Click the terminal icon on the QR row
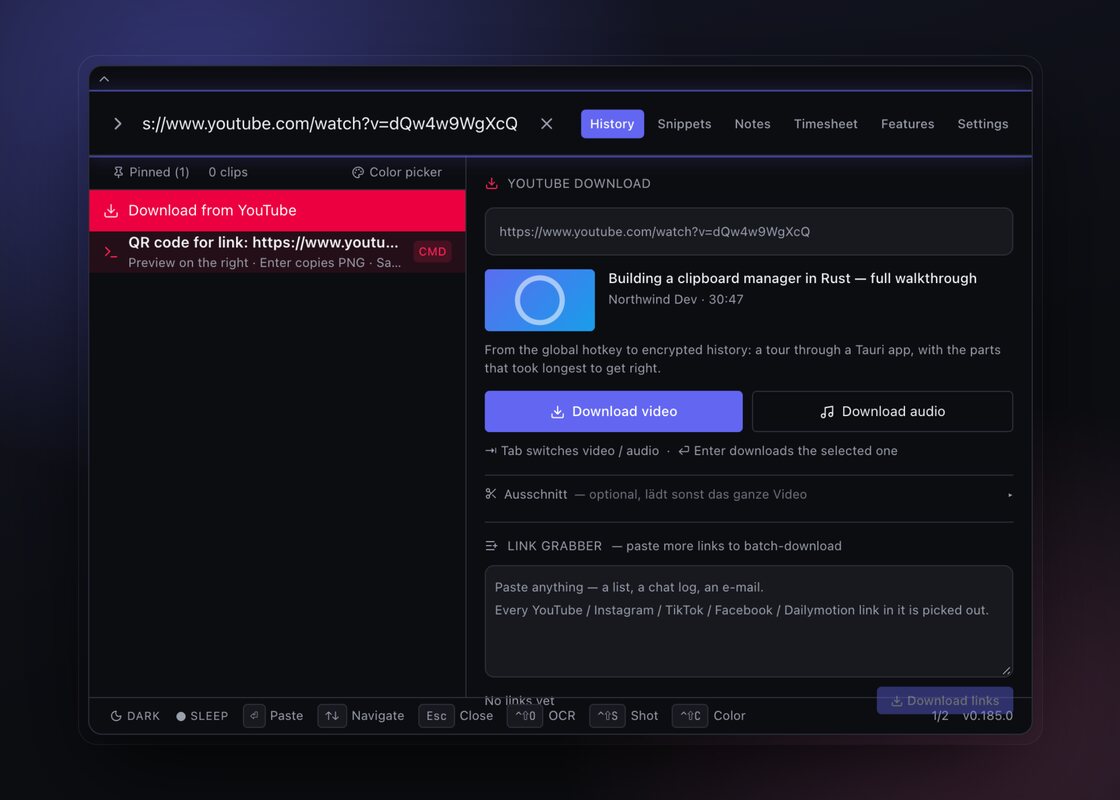This screenshot has height=800, width=1120. (x=111, y=251)
